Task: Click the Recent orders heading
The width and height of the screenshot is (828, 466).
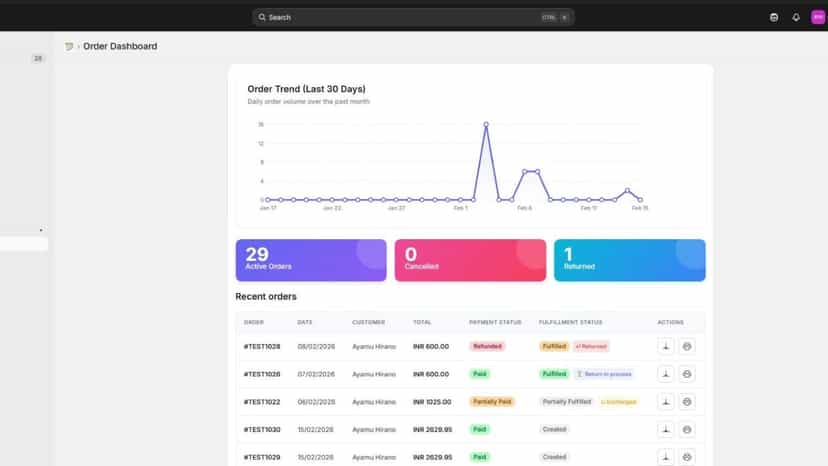Action: pos(266,297)
